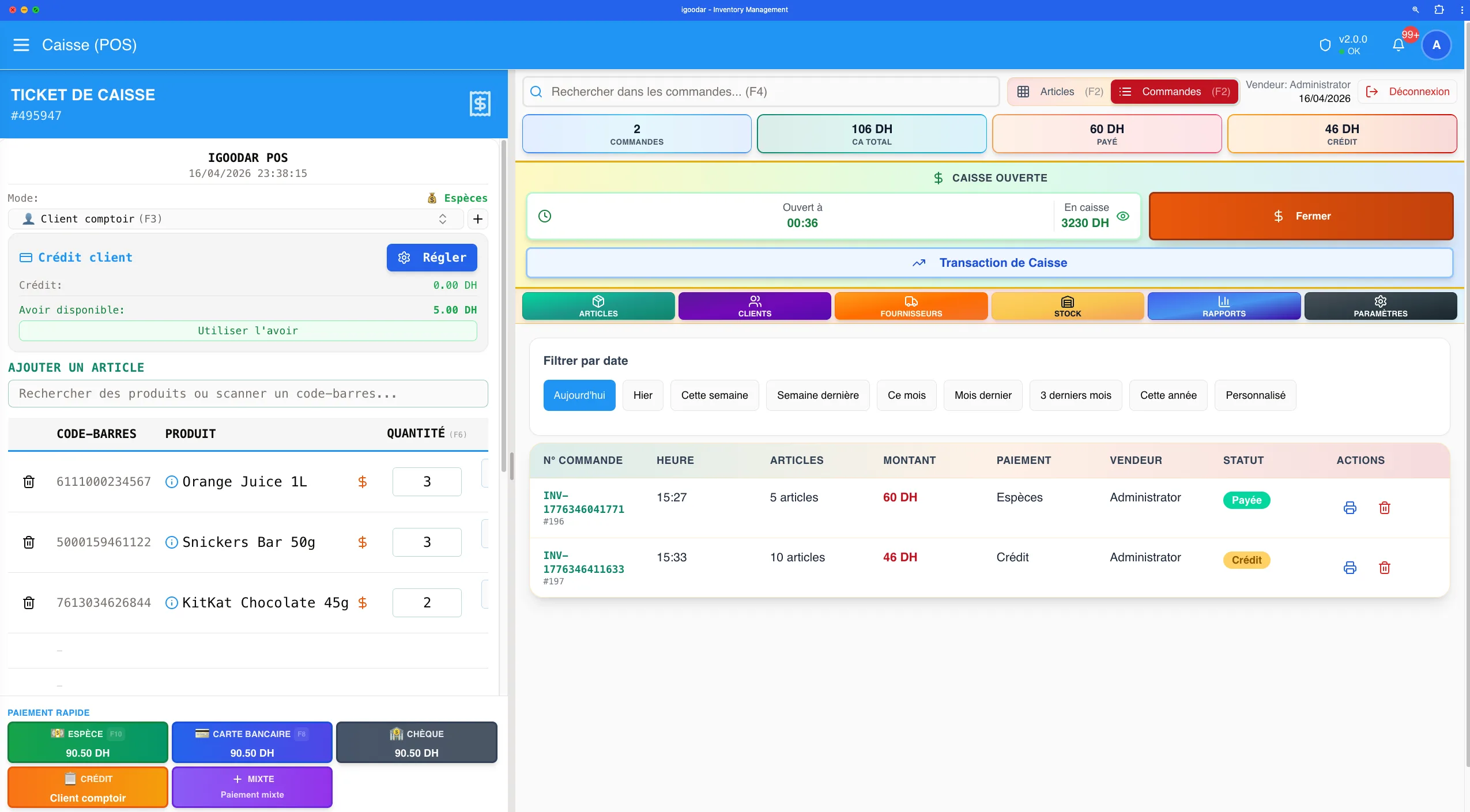Print order INV-1776346041771
The height and width of the screenshot is (812, 1470).
[x=1350, y=508]
